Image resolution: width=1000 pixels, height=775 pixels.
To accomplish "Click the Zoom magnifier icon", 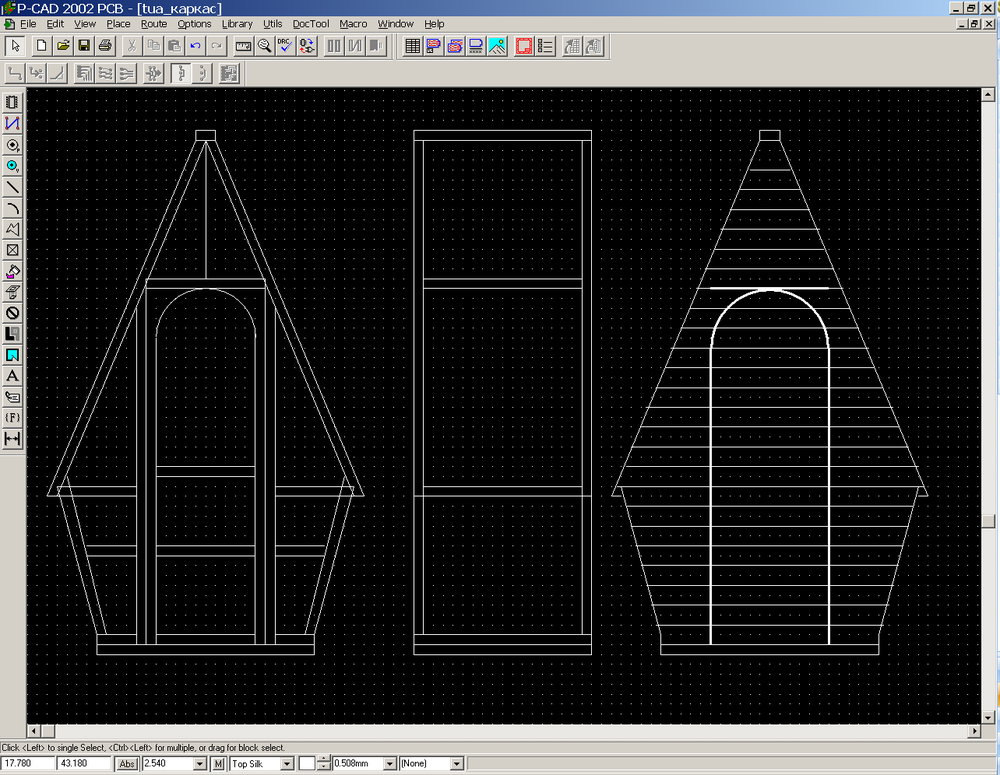I will pos(264,45).
